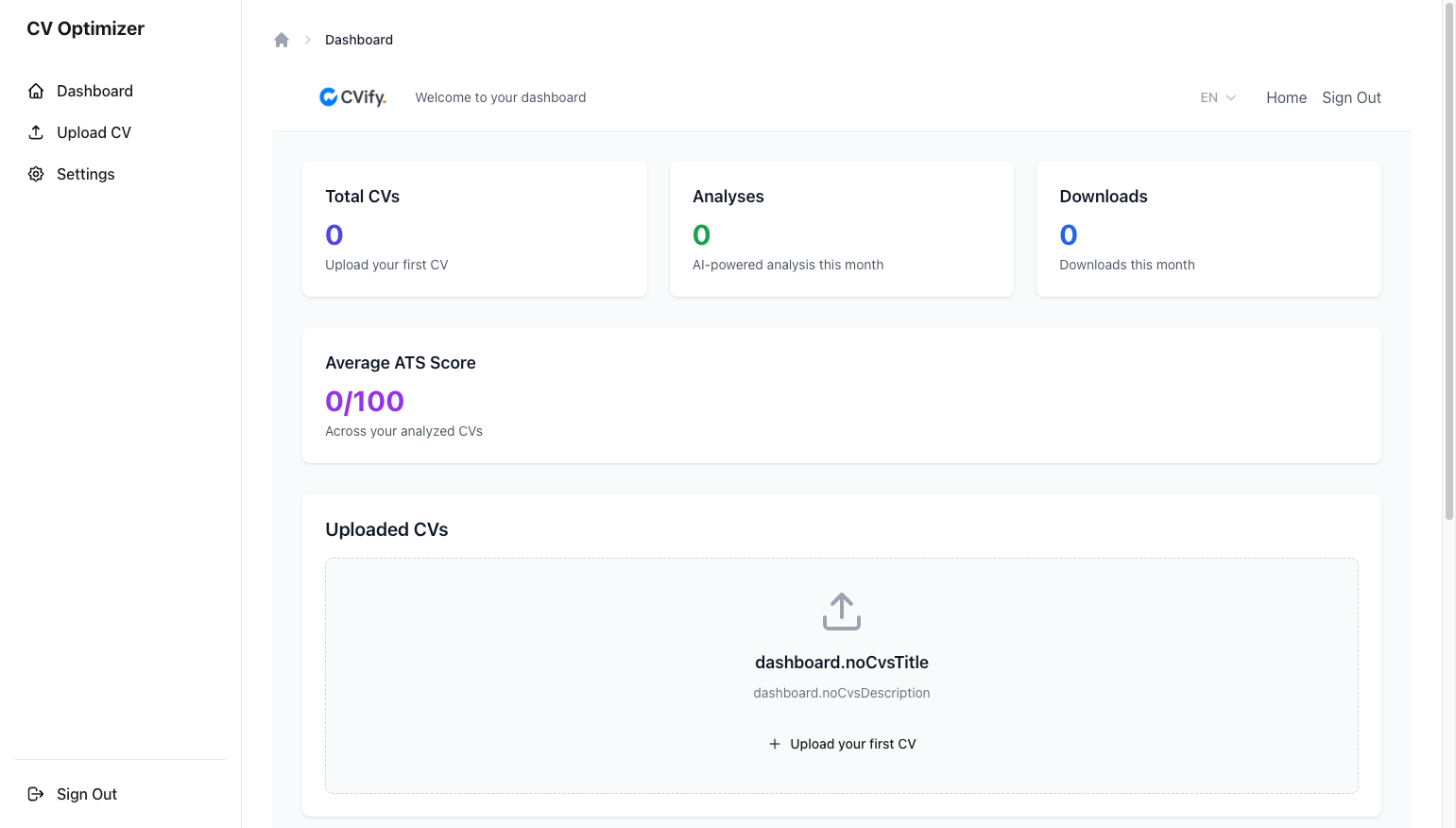Click the CVify logo in the header
The image size is (1456, 828).
coord(352,97)
